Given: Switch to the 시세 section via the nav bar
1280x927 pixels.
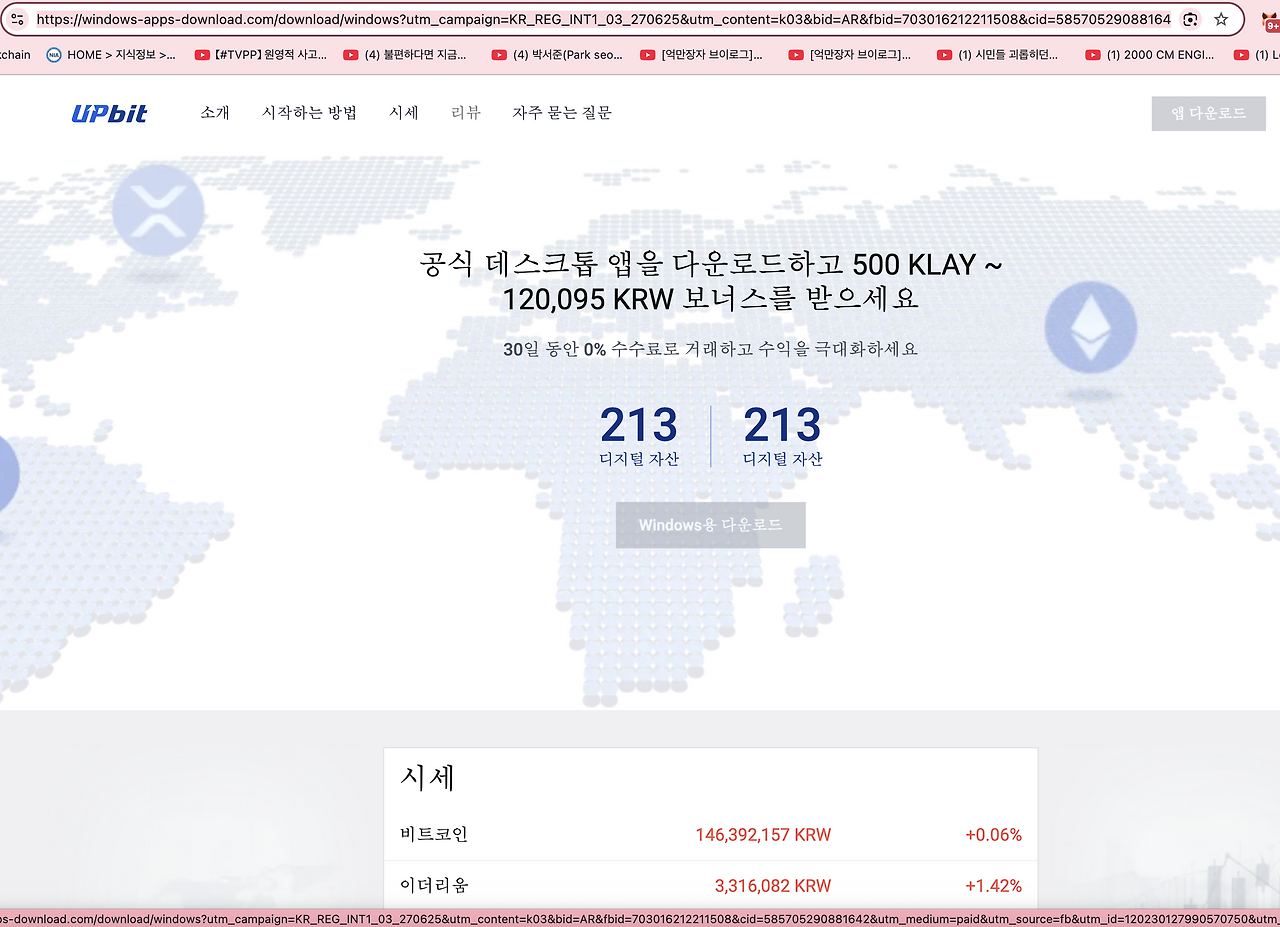Looking at the screenshot, I should click(404, 113).
